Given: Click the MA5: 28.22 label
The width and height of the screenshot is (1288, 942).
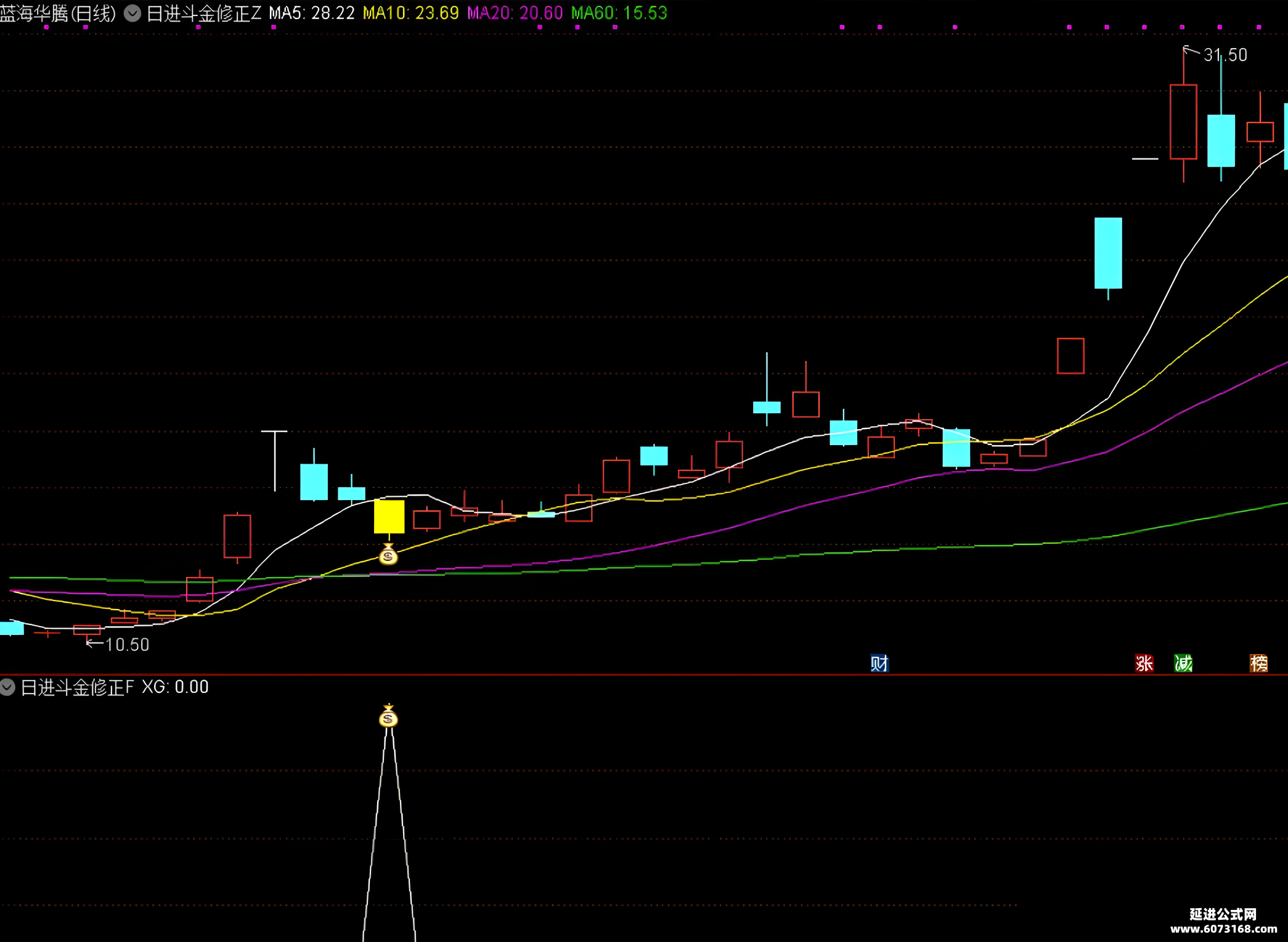Looking at the screenshot, I should [x=312, y=13].
